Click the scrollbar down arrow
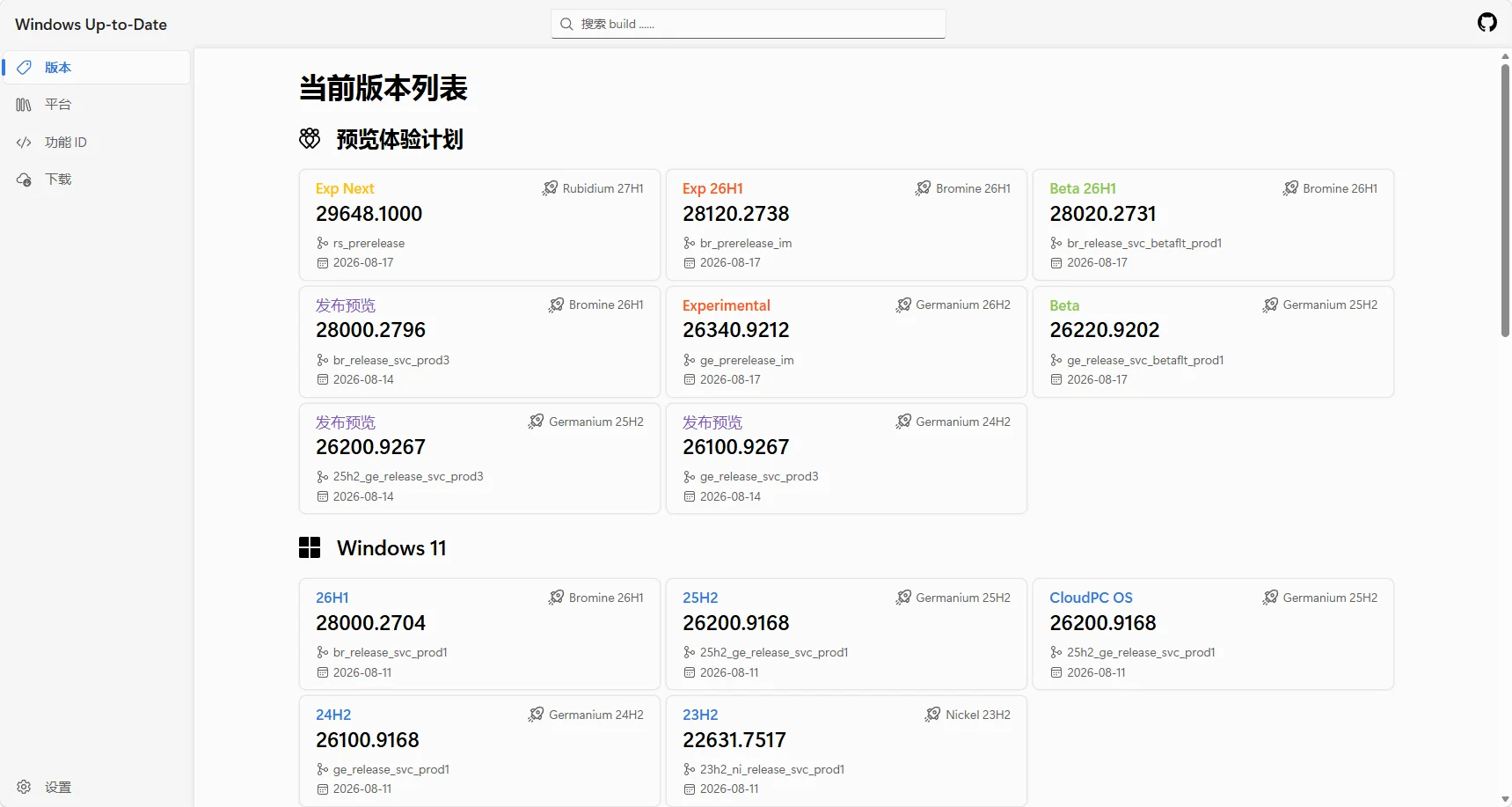Image resolution: width=1512 pixels, height=807 pixels. click(x=1505, y=799)
